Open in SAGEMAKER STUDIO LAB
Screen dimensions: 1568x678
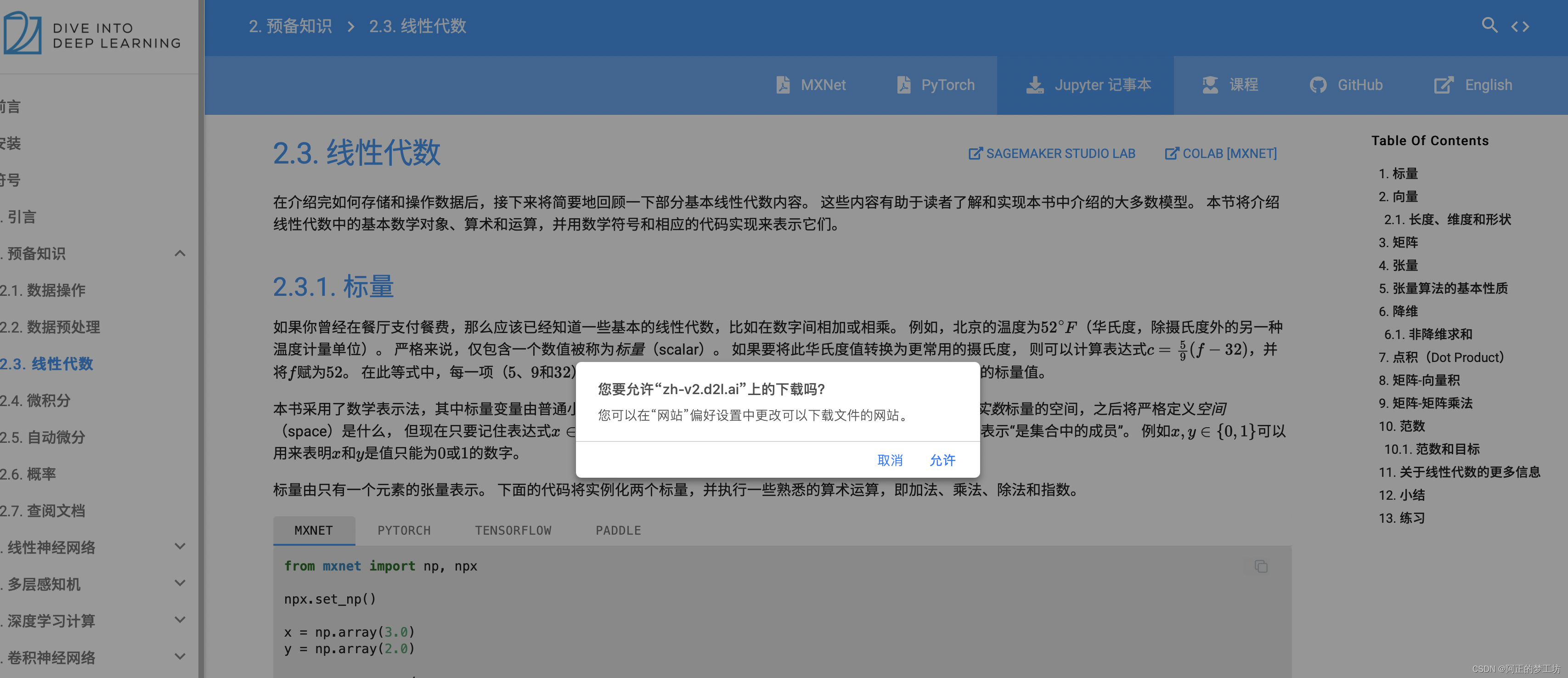1052,153
